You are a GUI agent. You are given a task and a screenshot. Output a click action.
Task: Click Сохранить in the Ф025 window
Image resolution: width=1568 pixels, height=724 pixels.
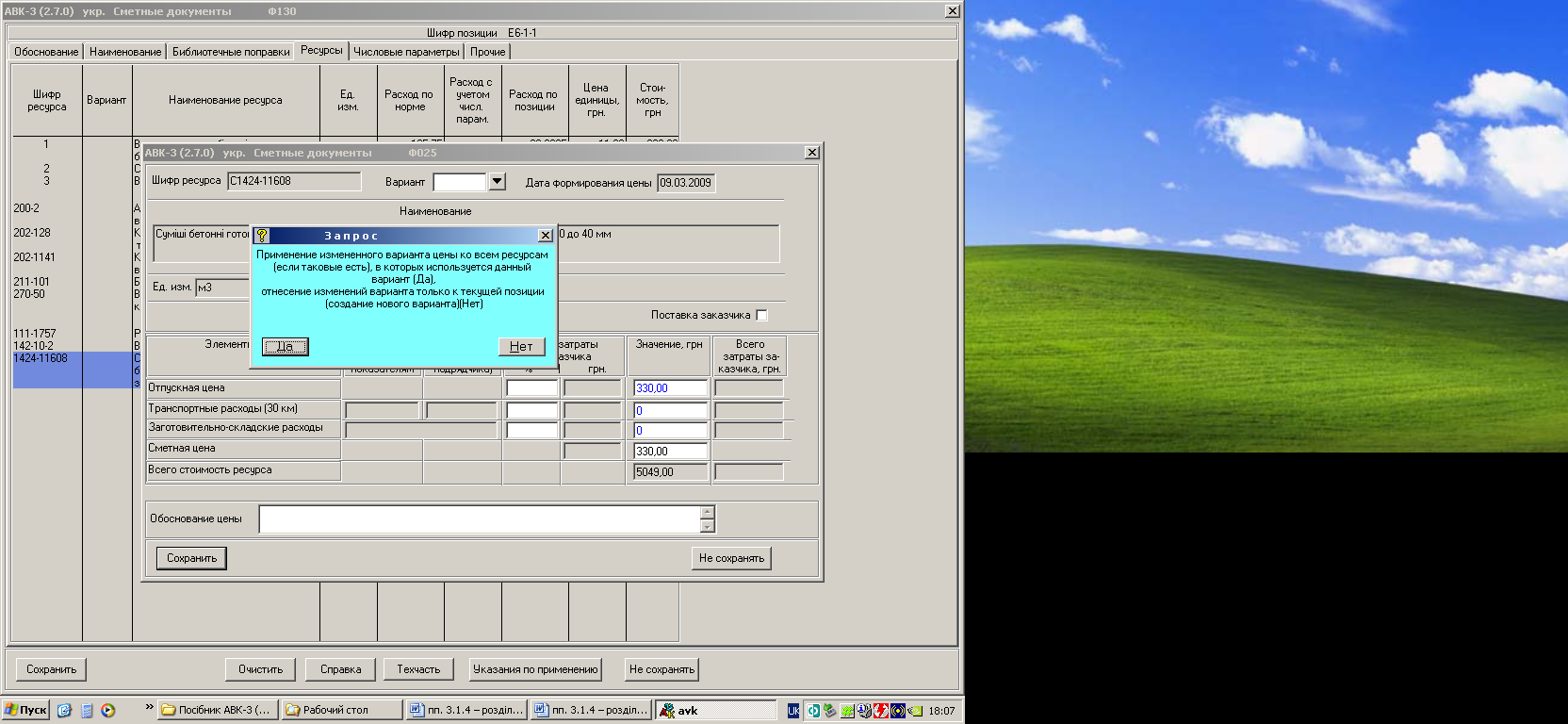(x=191, y=558)
